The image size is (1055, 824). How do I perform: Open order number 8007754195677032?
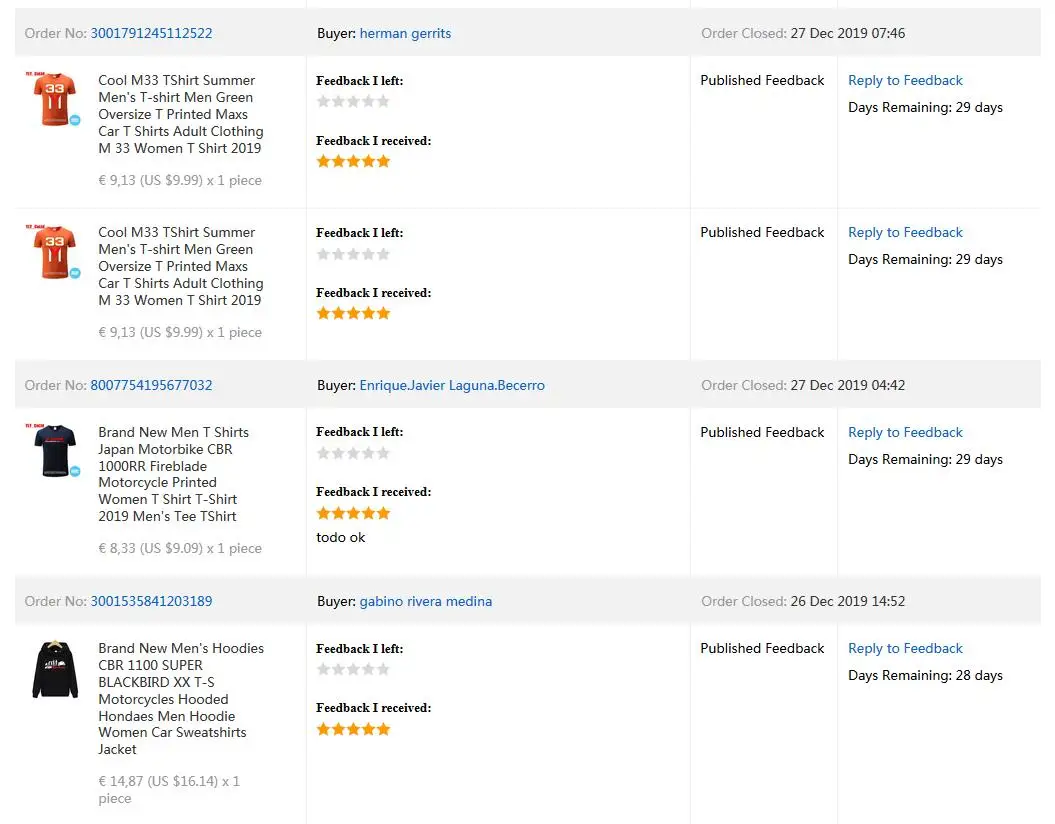point(151,385)
